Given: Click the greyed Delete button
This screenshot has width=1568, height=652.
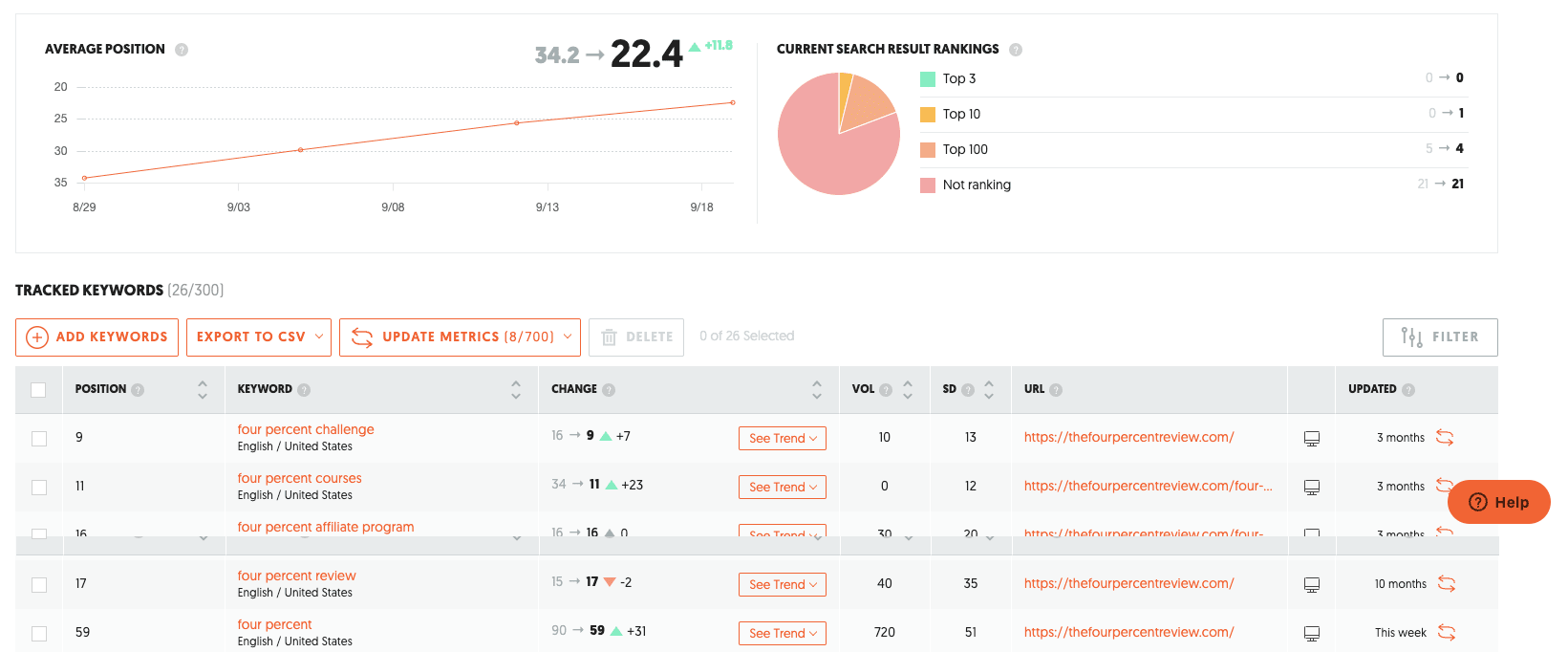Looking at the screenshot, I should click(x=636, y=337).
